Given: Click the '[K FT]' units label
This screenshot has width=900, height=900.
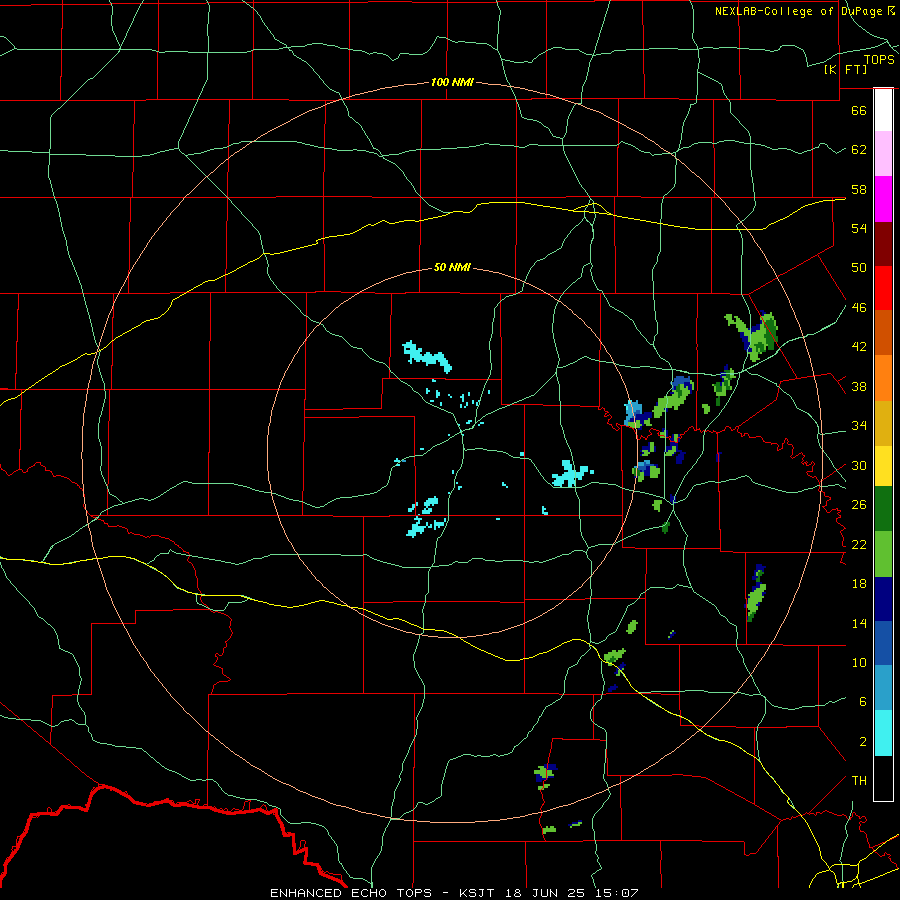Looking at the screenshot, I should [845, 69].
